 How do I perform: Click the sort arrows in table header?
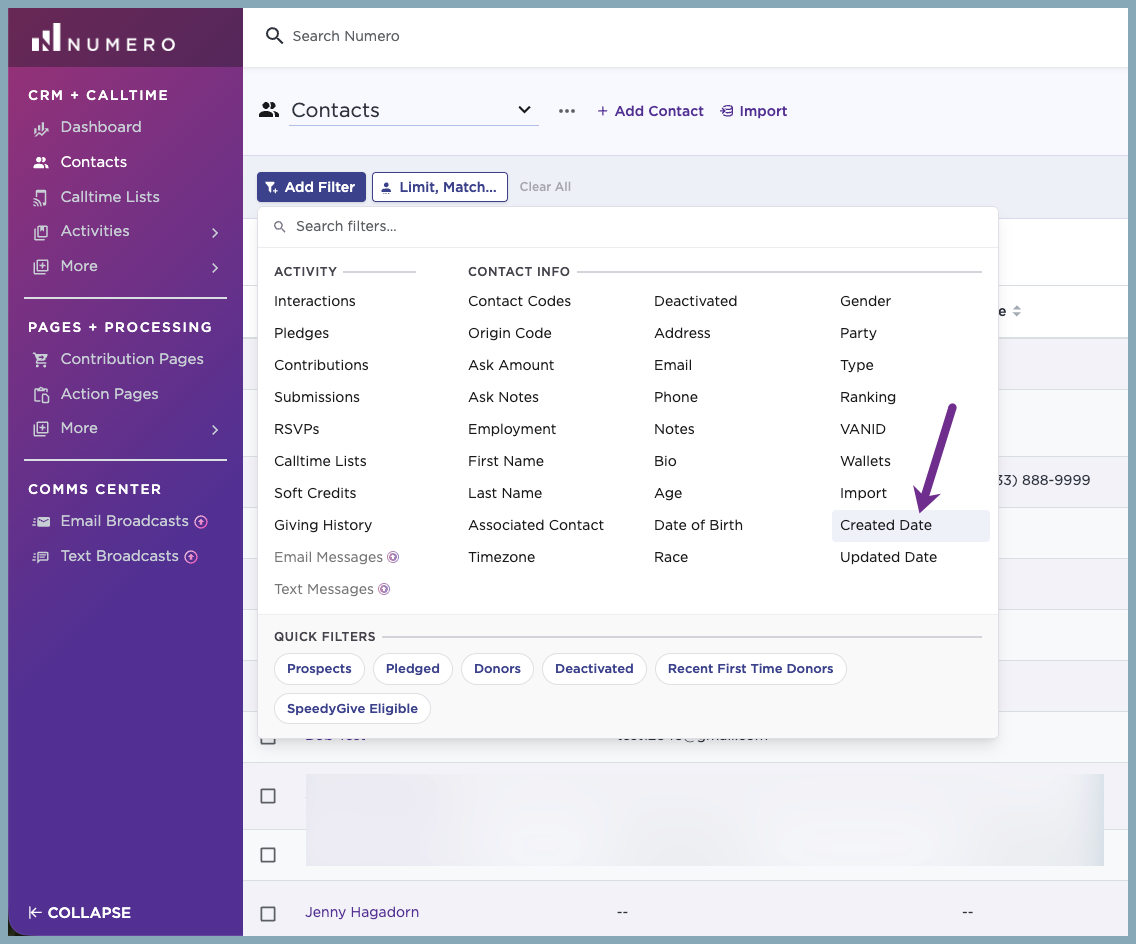[1016, 311]
